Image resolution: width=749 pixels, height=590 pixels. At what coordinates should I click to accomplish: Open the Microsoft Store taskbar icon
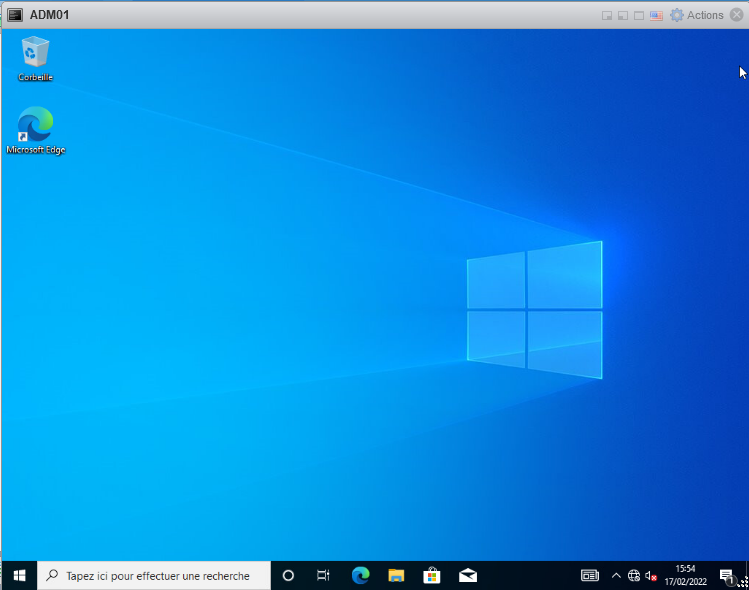(432, 575)
